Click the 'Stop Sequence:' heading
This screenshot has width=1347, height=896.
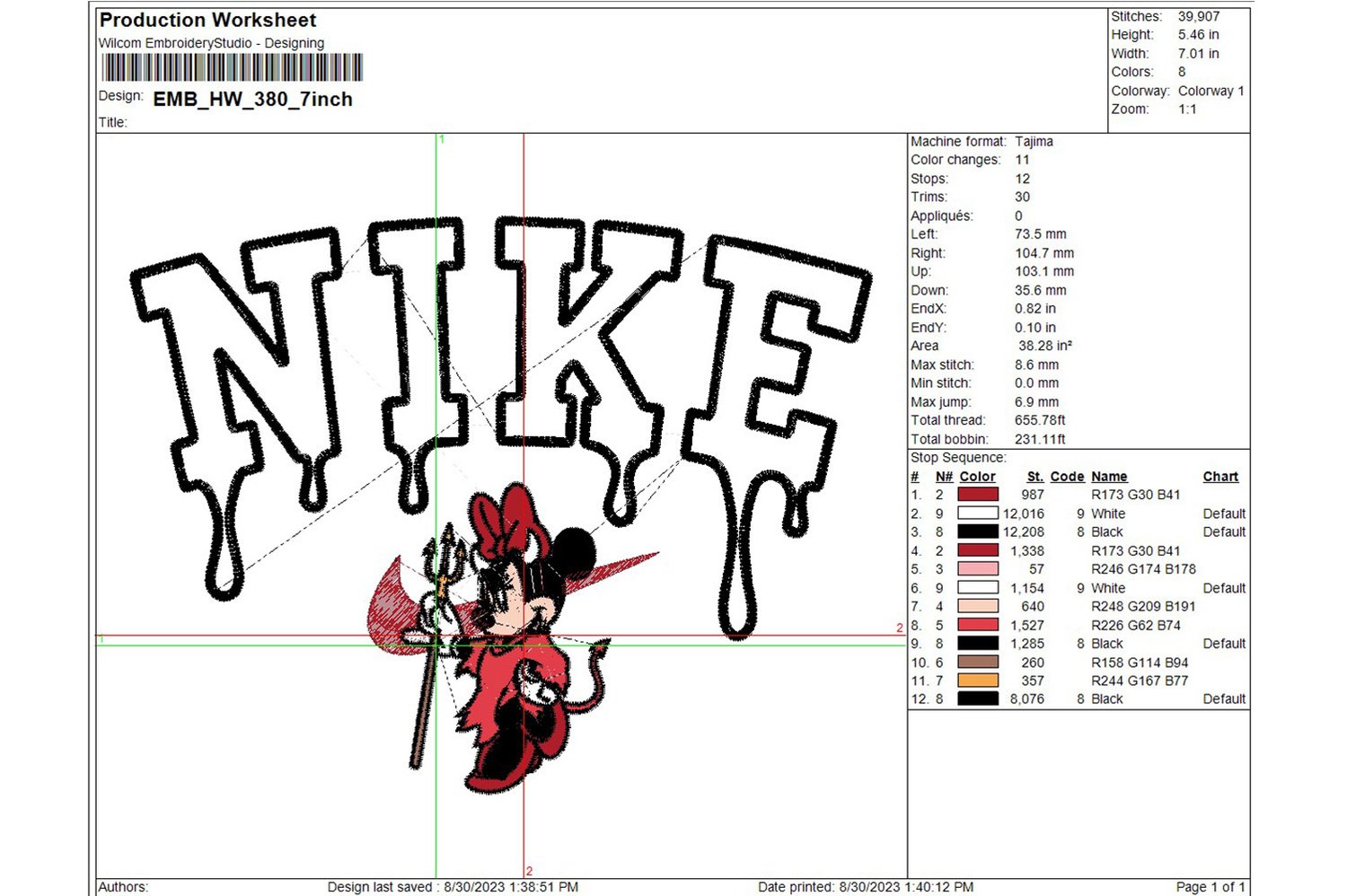(x=958, y=458)
